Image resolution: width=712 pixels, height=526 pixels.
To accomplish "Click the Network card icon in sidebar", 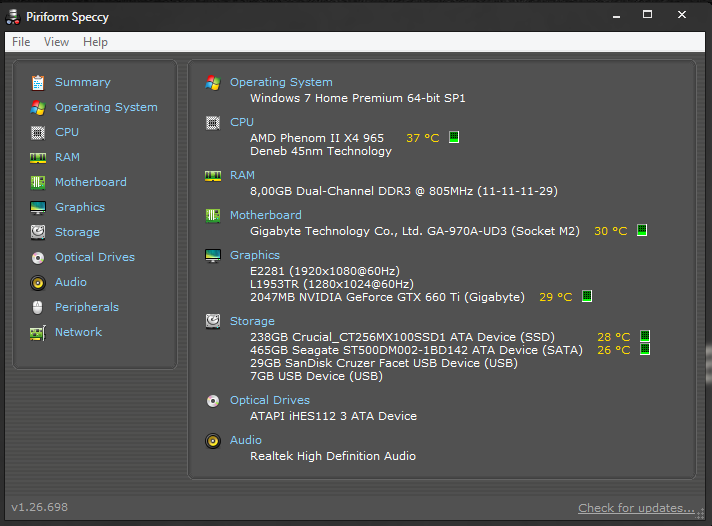I will coord(38,333).
